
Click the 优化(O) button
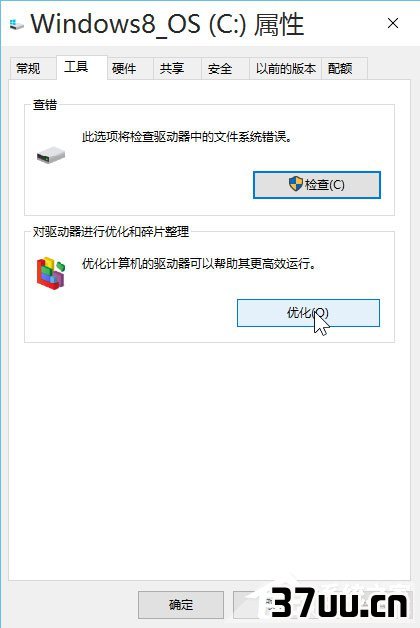tap(308, 313)
